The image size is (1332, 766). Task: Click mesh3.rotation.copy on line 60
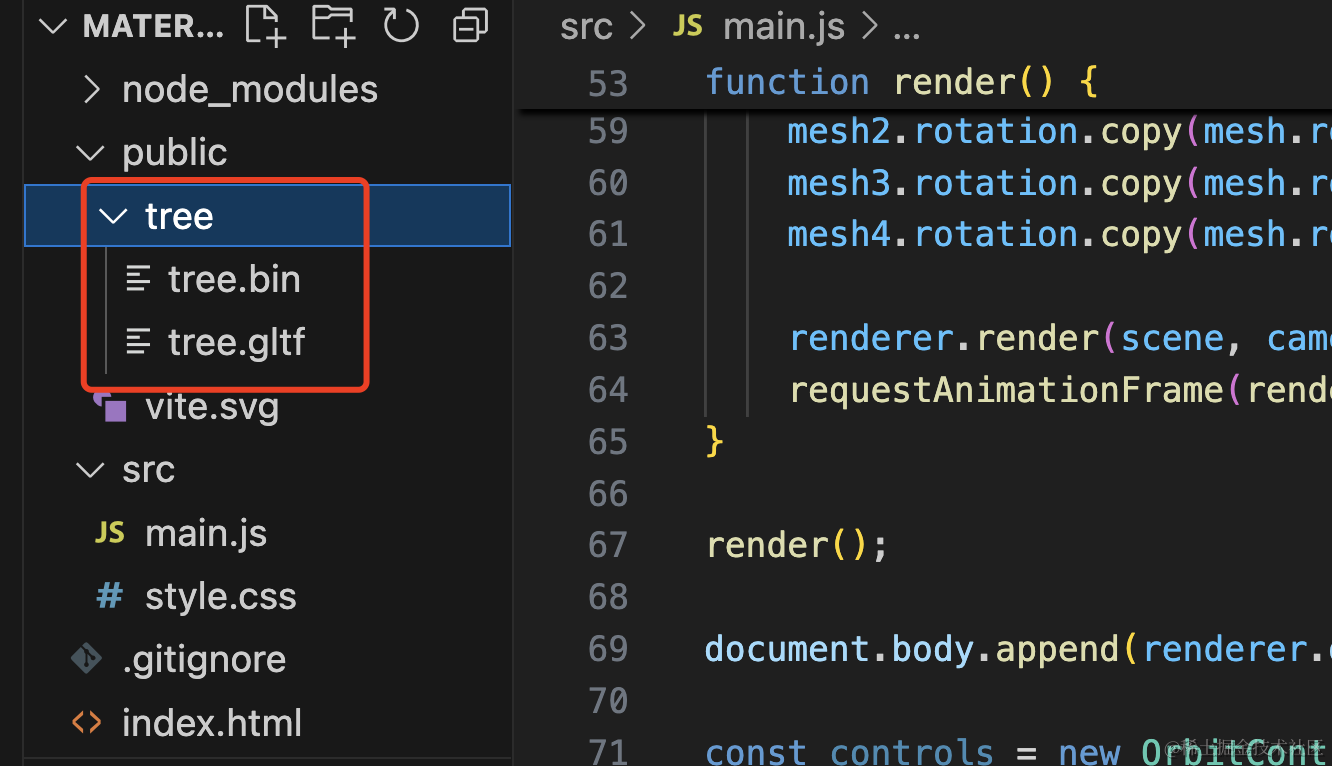[x=984, y=184]
